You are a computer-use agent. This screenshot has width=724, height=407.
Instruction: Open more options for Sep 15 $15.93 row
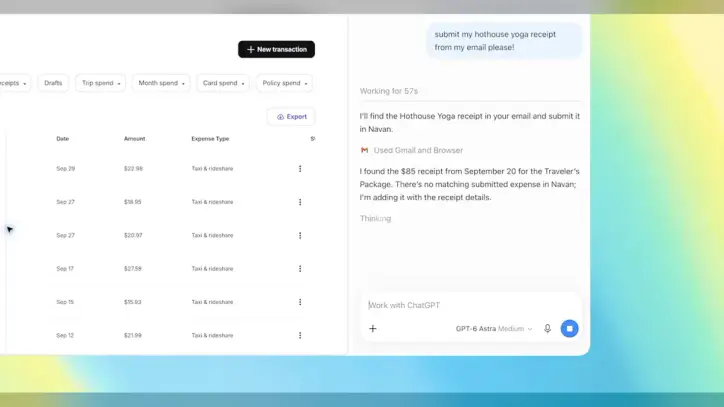coord(300,302)
